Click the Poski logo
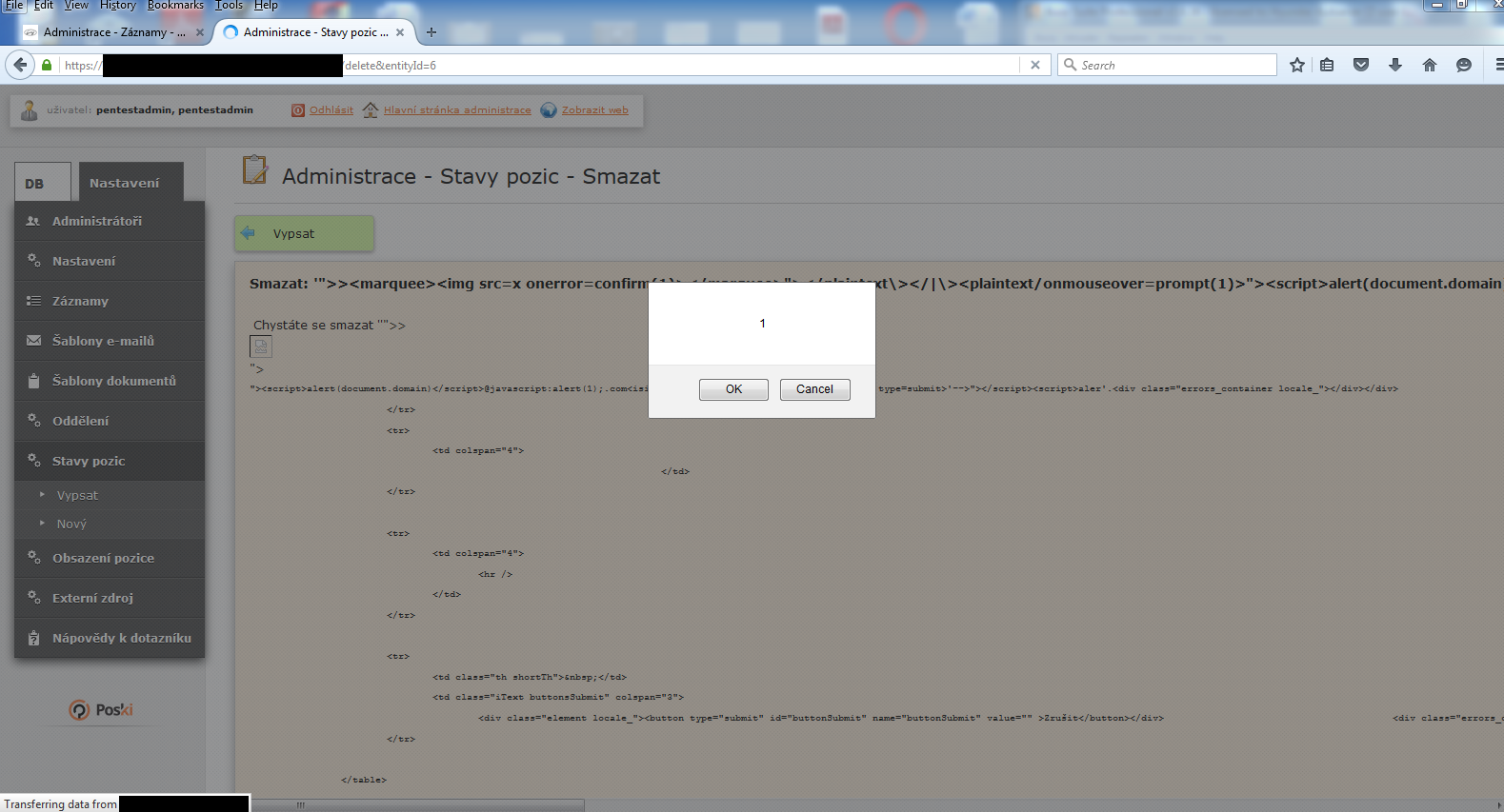 coord(101,709)
